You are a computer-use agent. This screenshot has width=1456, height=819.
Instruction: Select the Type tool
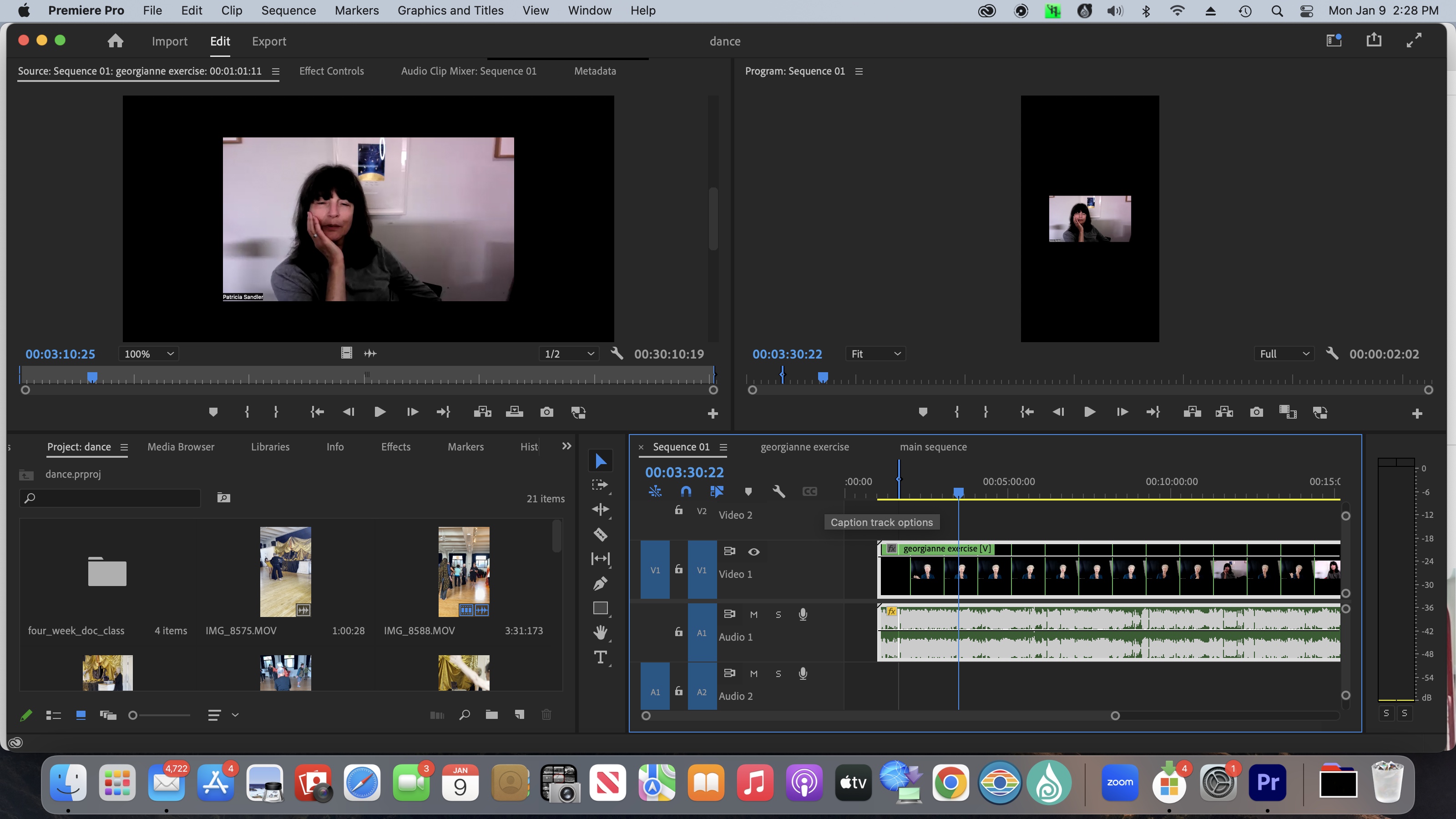click(600, 657)
